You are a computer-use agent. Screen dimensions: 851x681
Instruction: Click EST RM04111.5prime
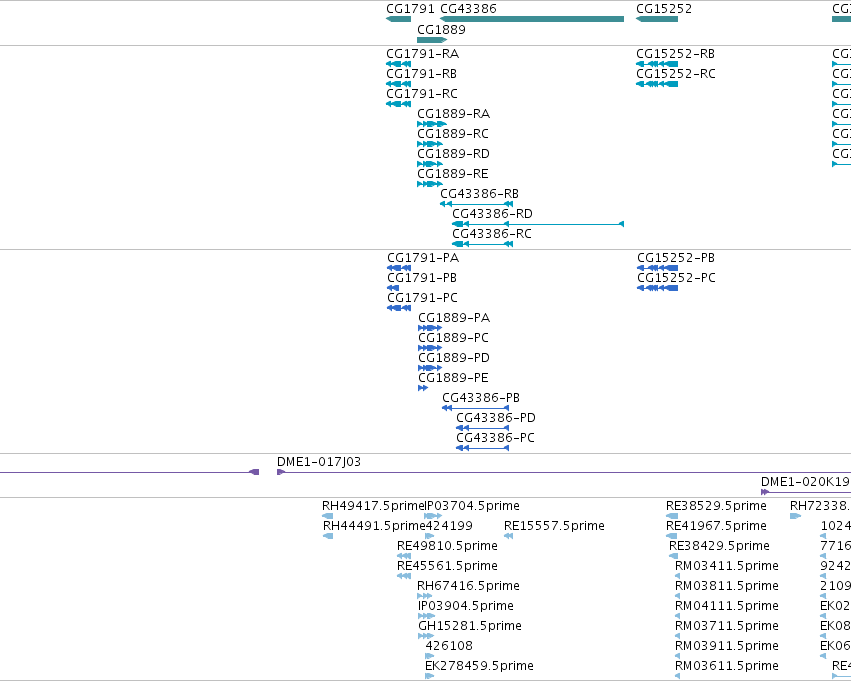coord(727,606)
